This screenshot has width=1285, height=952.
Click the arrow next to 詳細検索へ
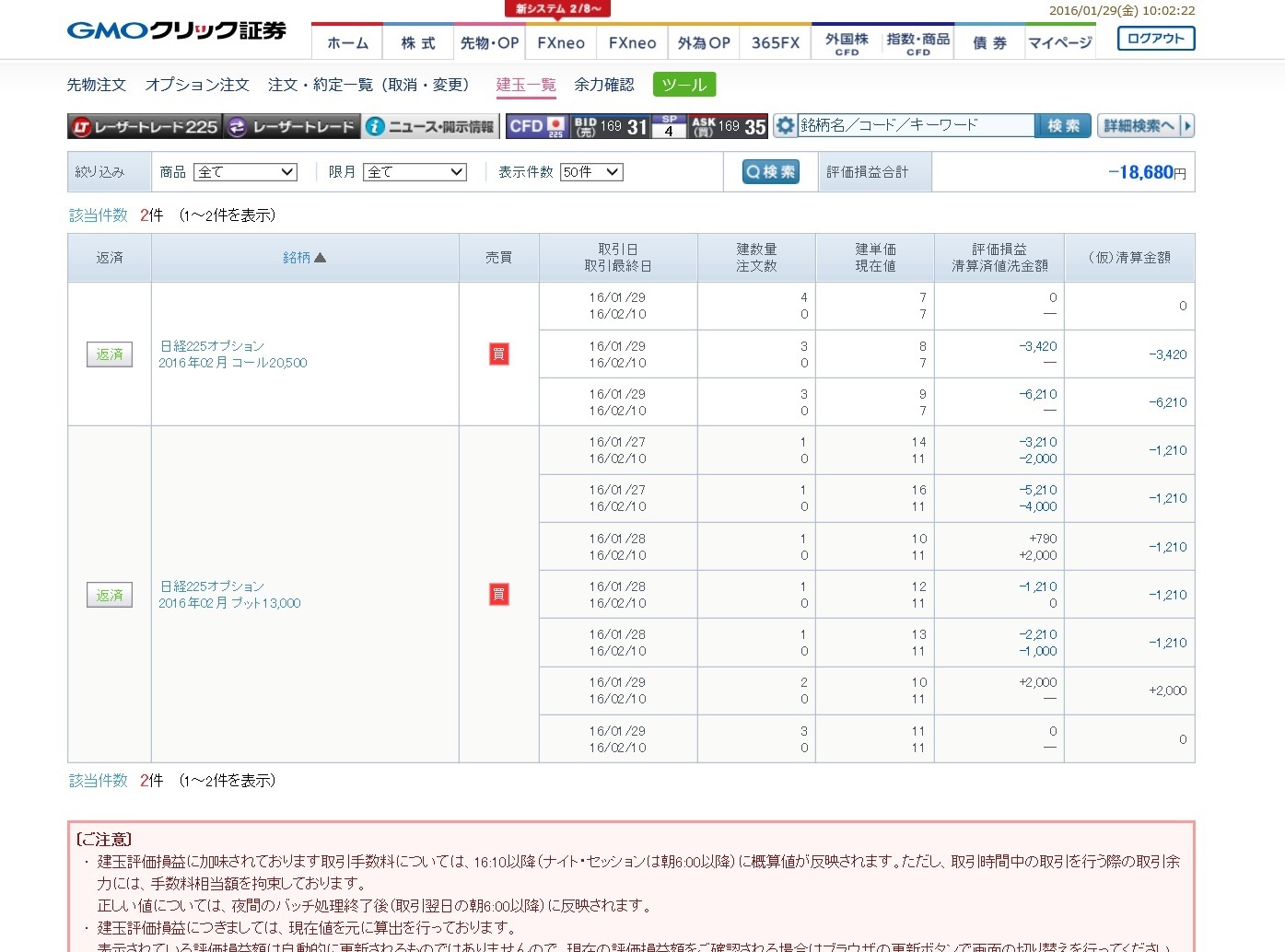(1186, 126)
